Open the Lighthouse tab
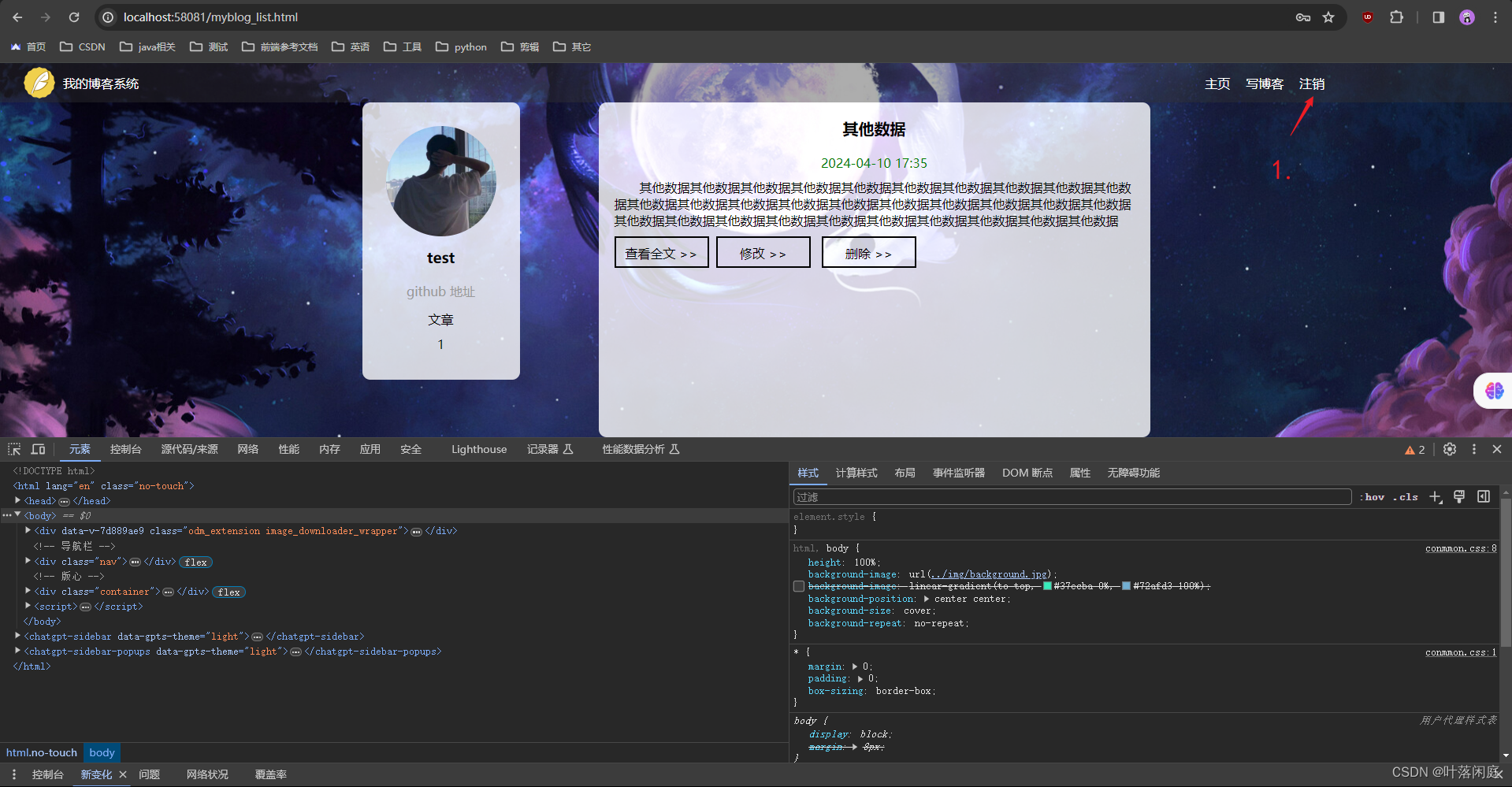Image resolution: width=1512 pixels, height=787 pixels. click(479, 449)
